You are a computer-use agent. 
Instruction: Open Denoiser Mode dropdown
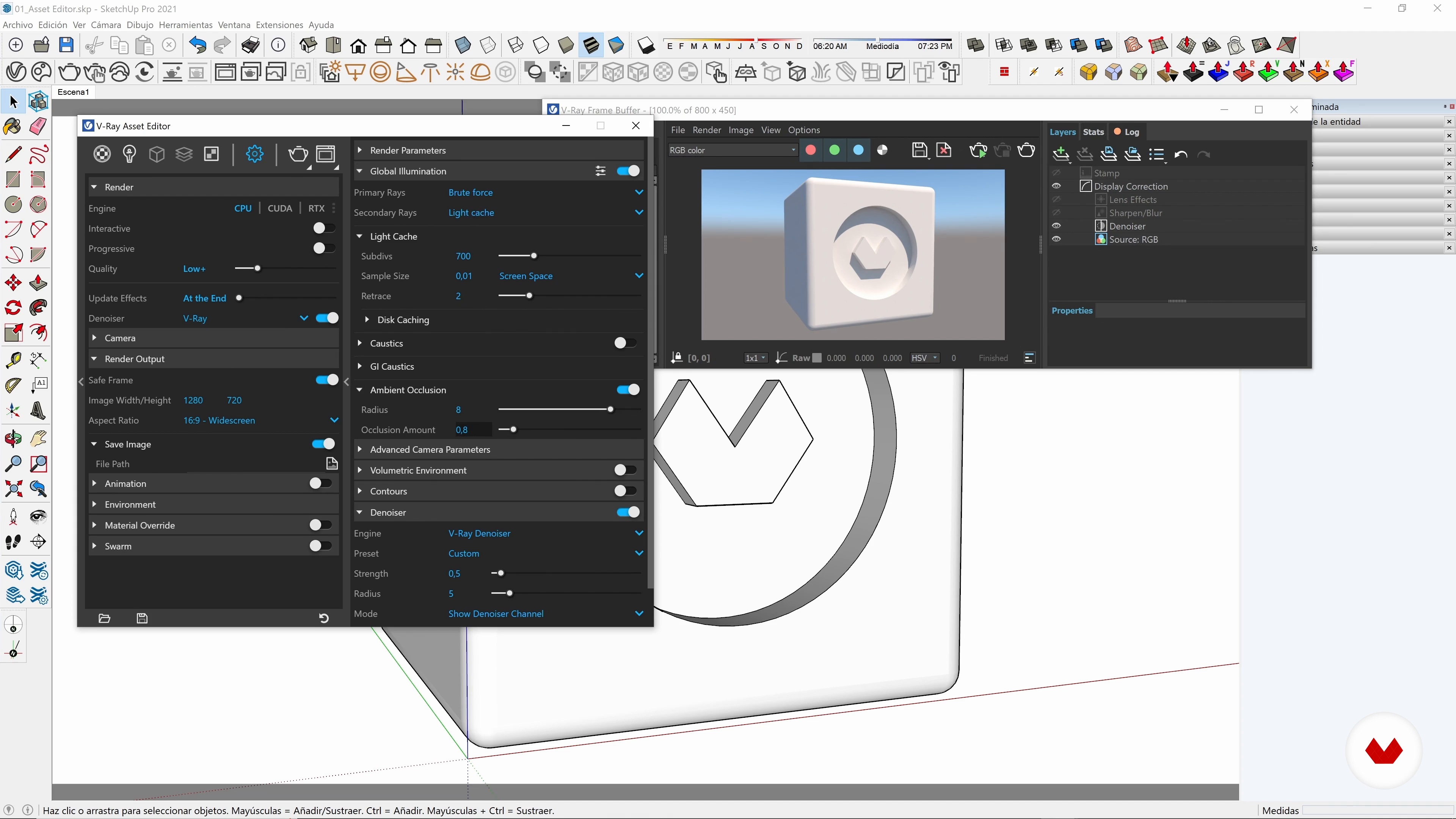click(546, 614)
